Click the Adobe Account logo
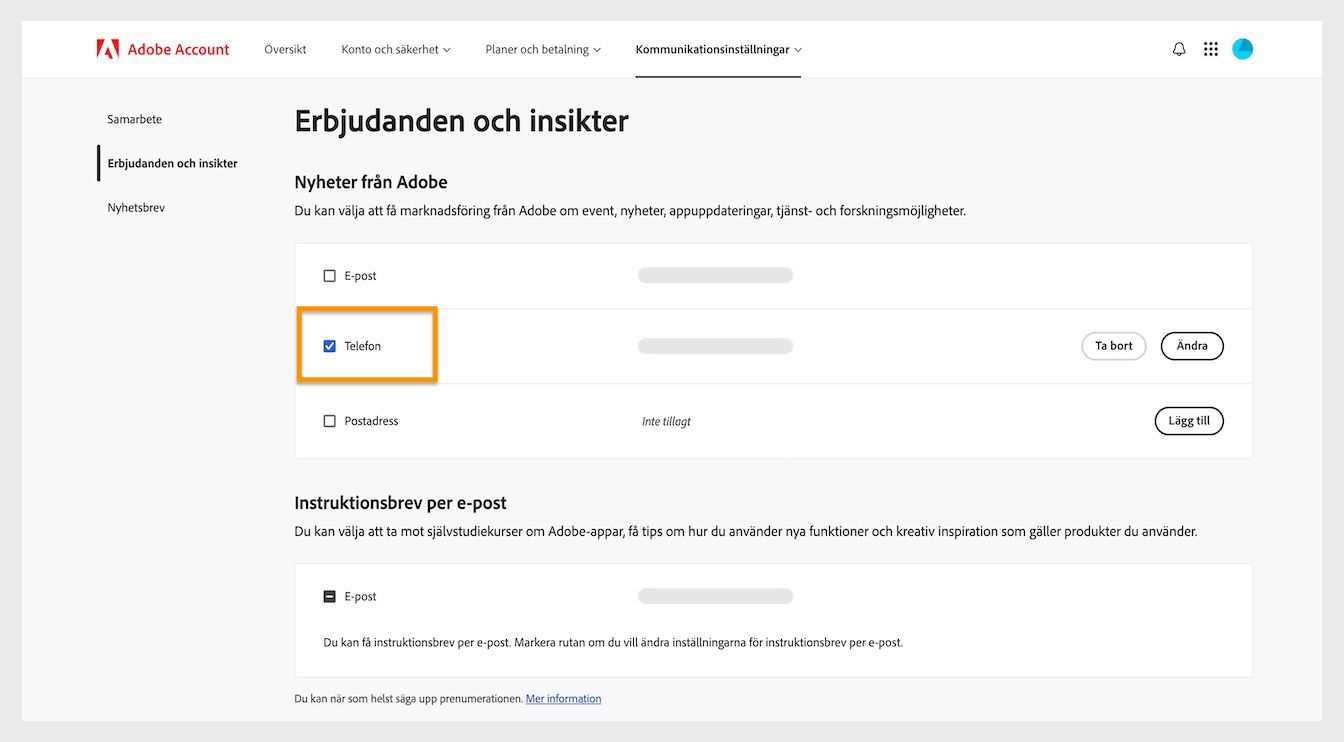 pos(162,48)
